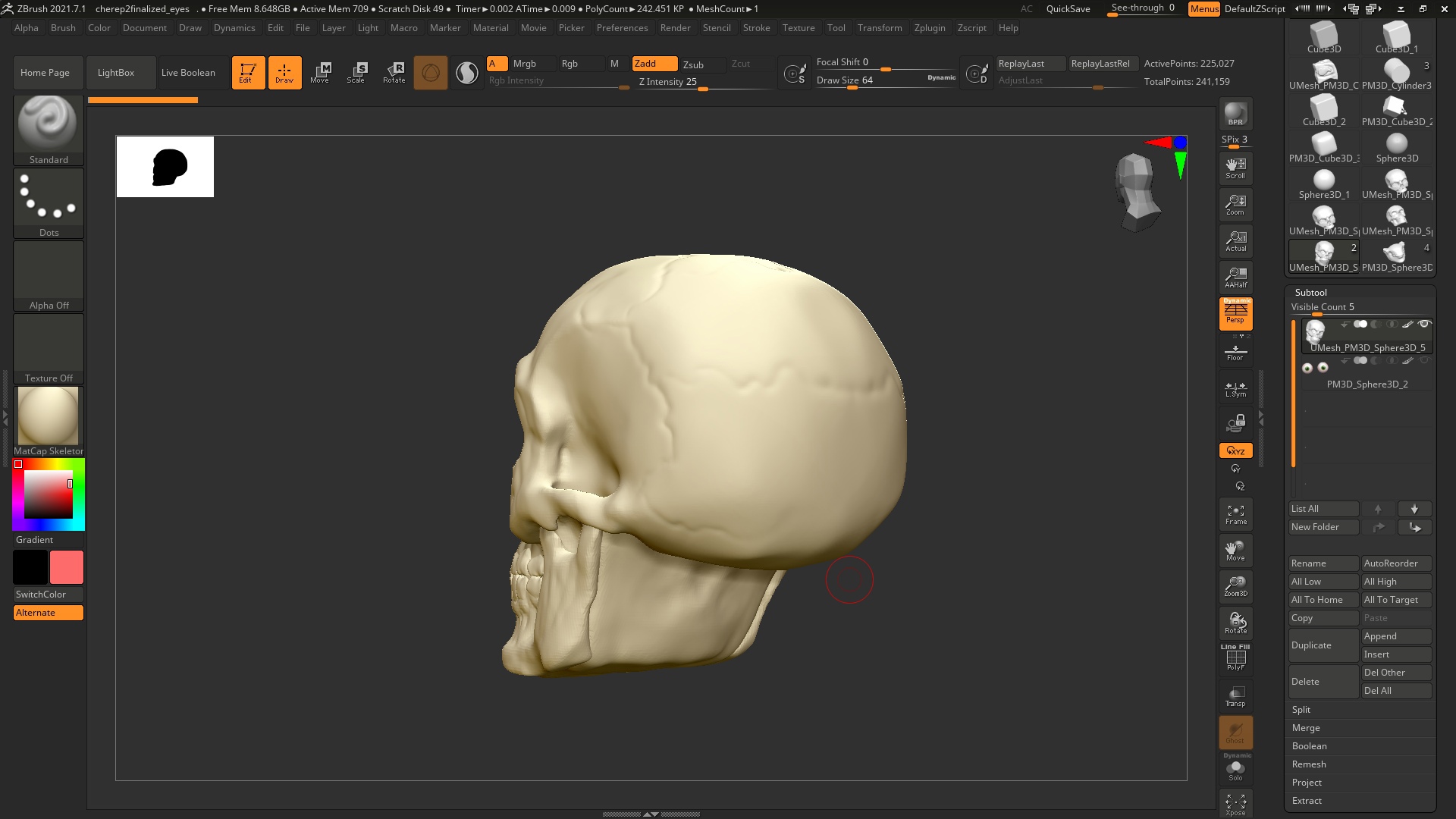Activate the Move transform tool
Screen dimensions: 1456x819
(x=320, y=72)
